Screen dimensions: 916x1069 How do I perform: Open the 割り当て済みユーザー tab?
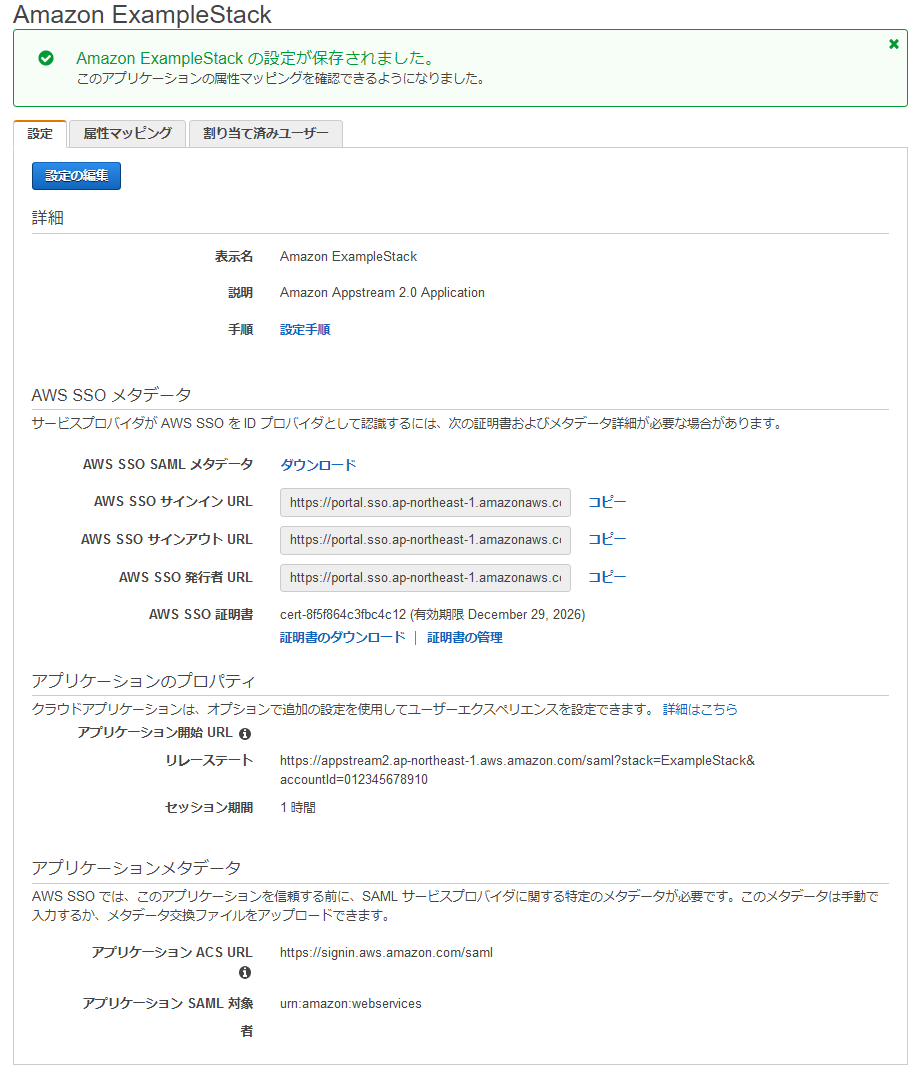click(266, 134)
